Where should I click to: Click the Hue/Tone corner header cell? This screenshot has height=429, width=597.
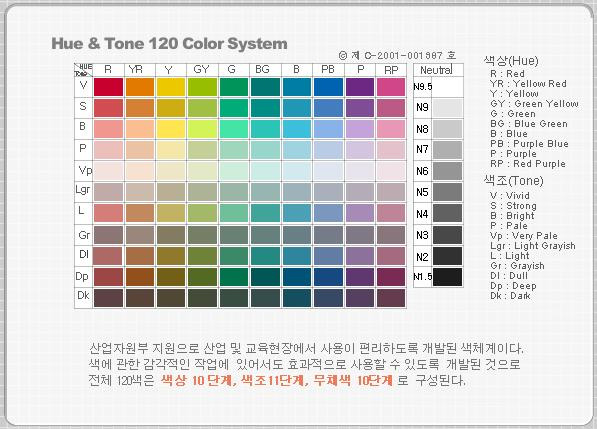click(x=83, y=70)
